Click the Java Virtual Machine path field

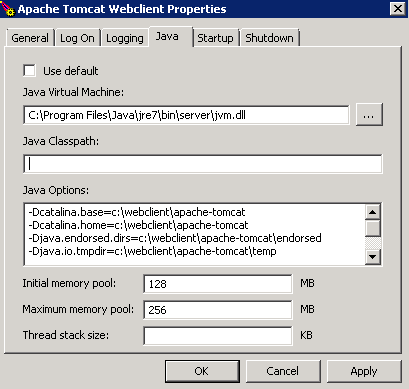186,115
